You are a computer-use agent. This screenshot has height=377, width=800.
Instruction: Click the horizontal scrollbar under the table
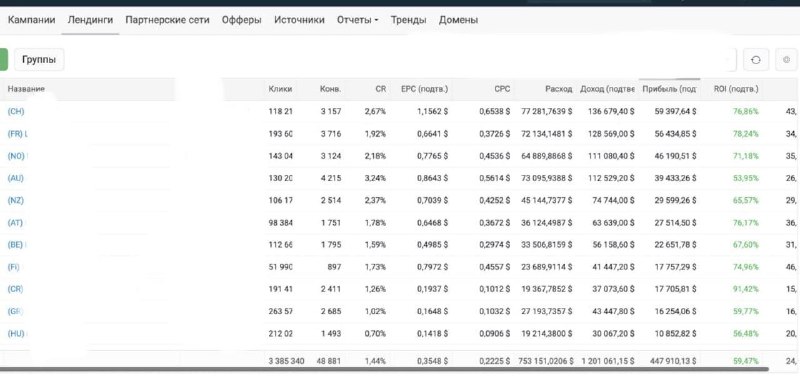click(384, 369)
